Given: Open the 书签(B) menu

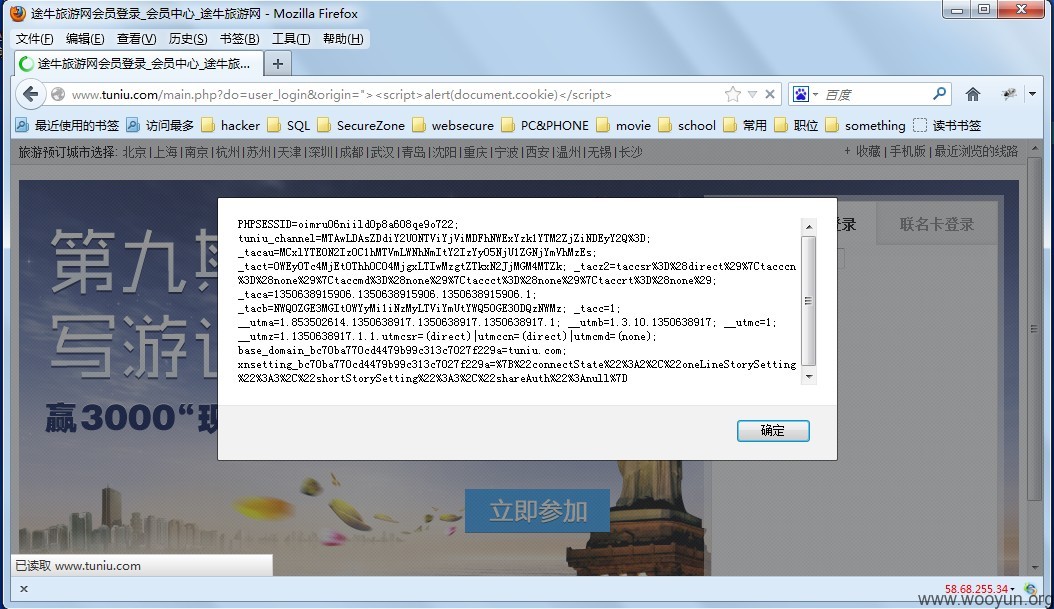Looking at the screenshot, I should coord(239,39).
